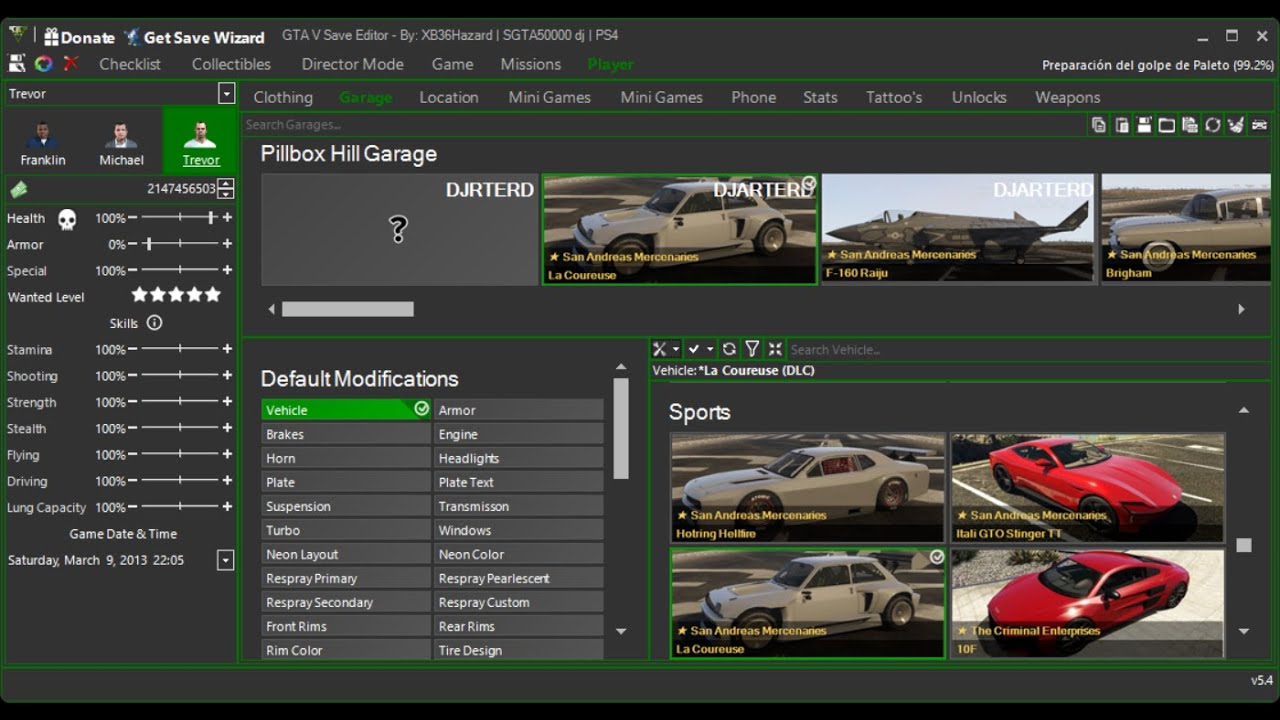Toggle check mark on La Coureuse garage slot
Image resolution: width=1280 pixels, height=720 pixels.
808,184
